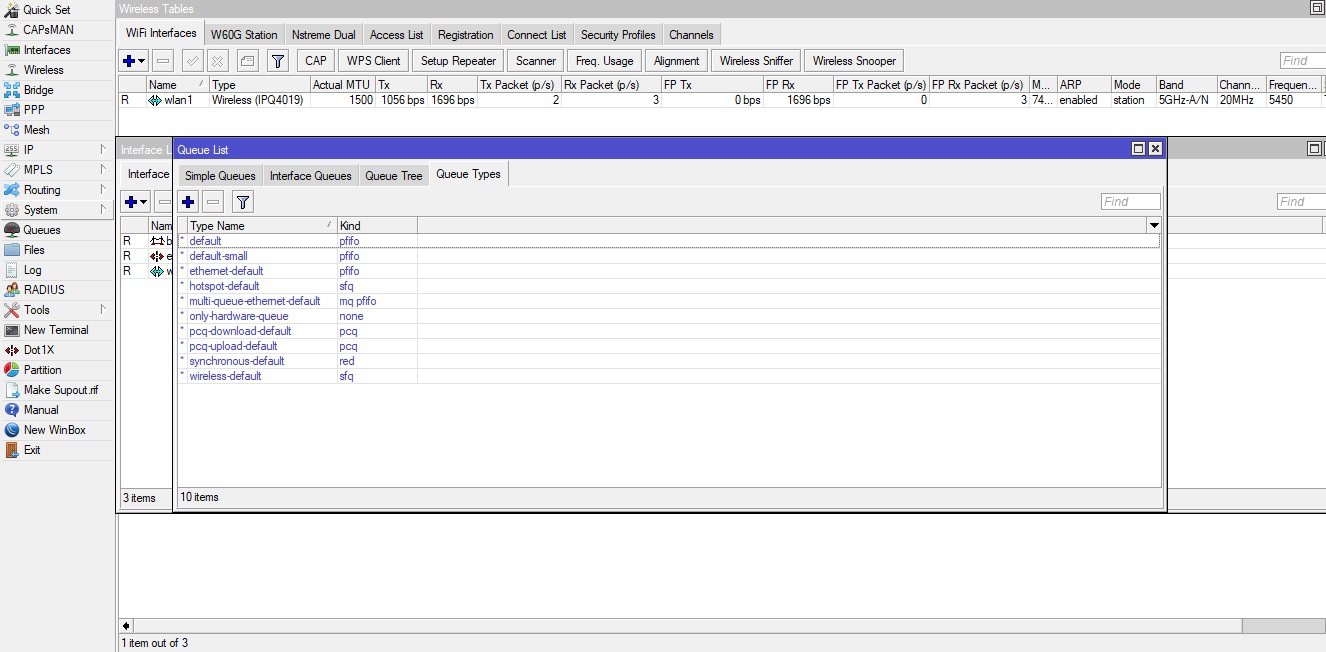Click horizontal scrollbar left arrow at bottom
The image size is (1326, 652).
coord(126,626)
